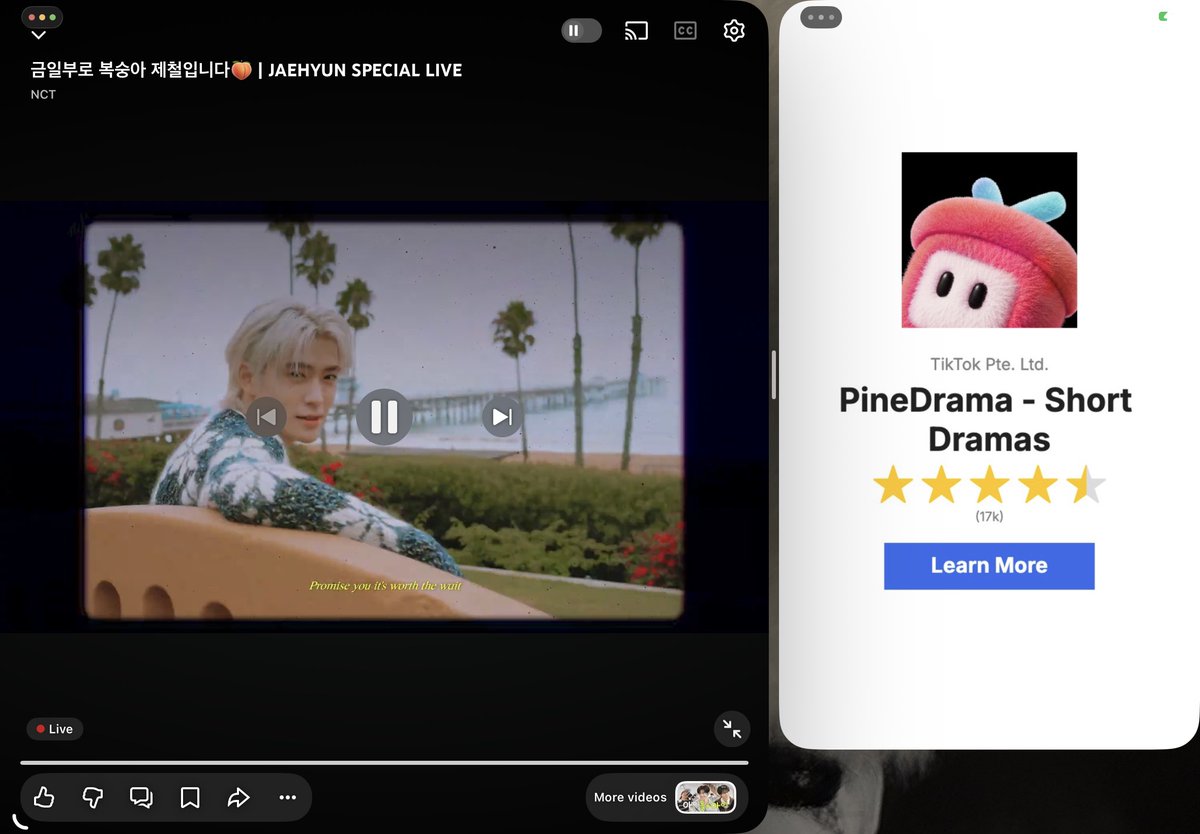Image resolution: width=1200 pixels, height=834 pixels.
Task: Click the JAEHYUN SPECIAL LIVE video title
Action: pyautogui.click(x=246, y=70)
